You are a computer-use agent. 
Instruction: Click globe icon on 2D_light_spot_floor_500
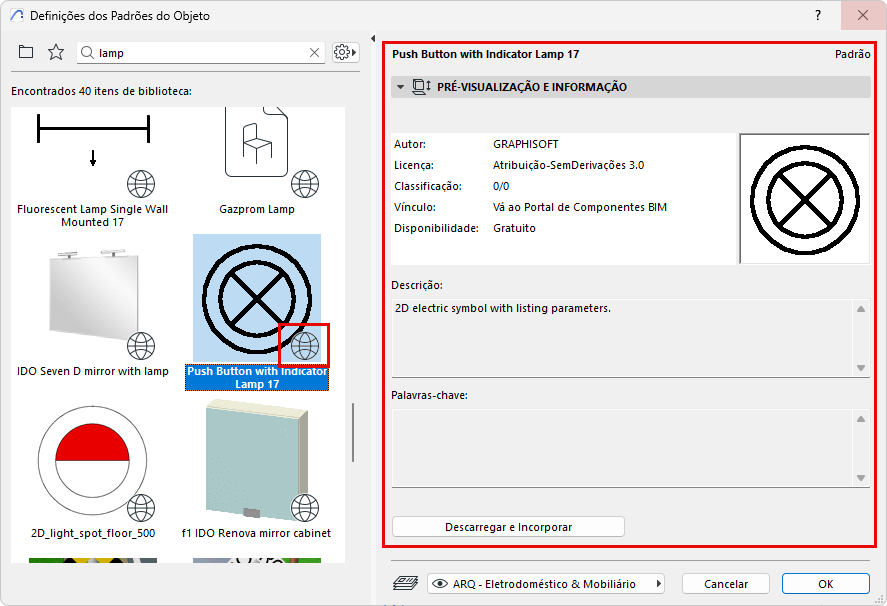point(141,508)
